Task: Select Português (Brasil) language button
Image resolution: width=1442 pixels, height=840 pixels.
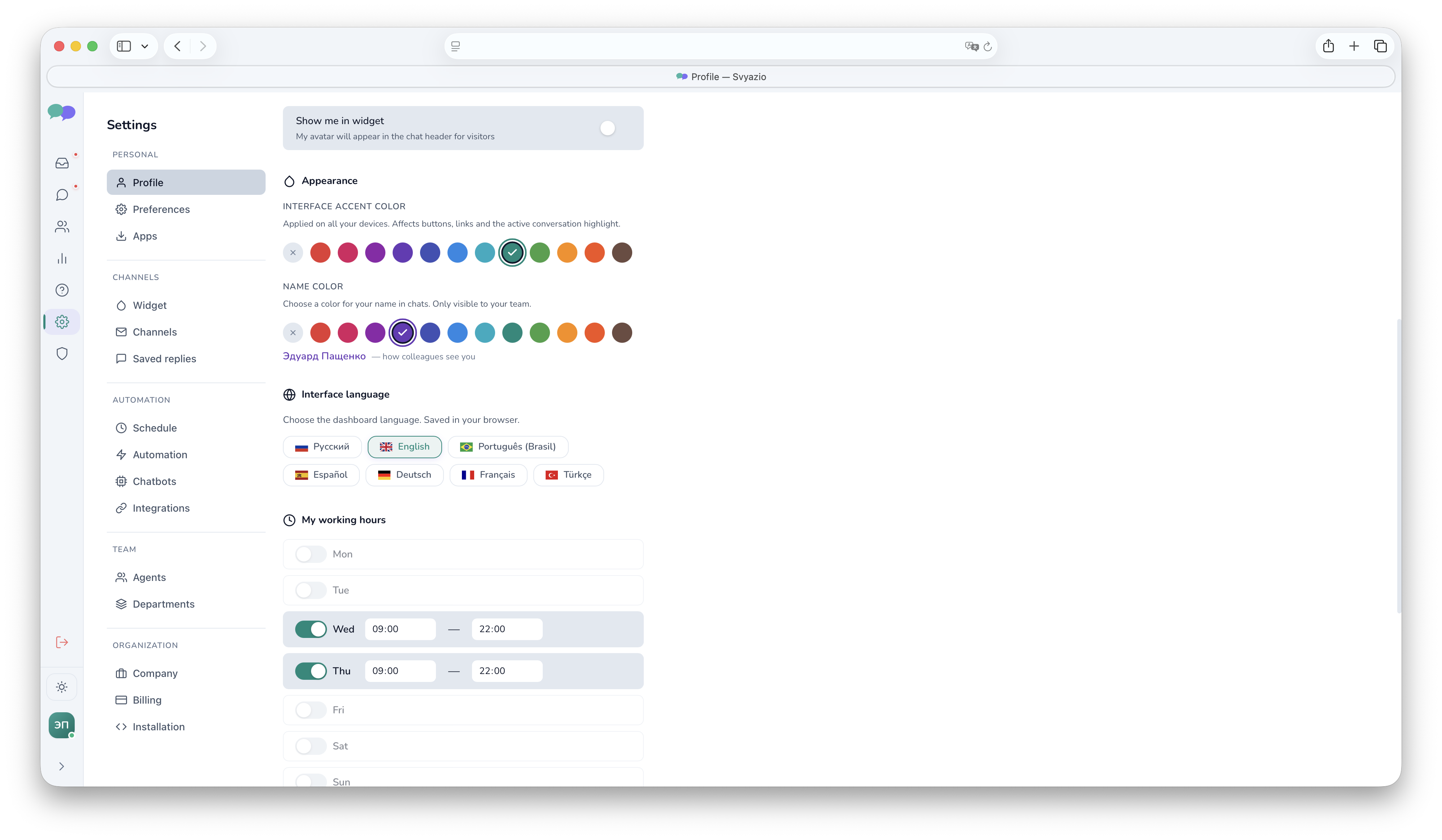Action: point(508,447)
